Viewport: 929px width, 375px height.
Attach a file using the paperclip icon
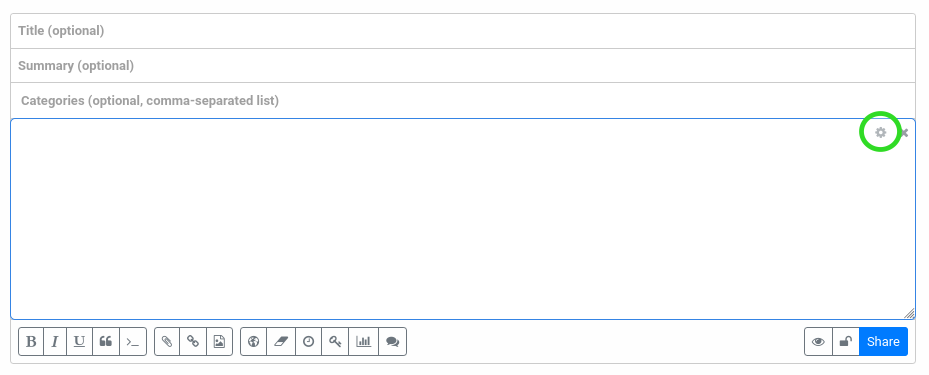click(167, 341)
